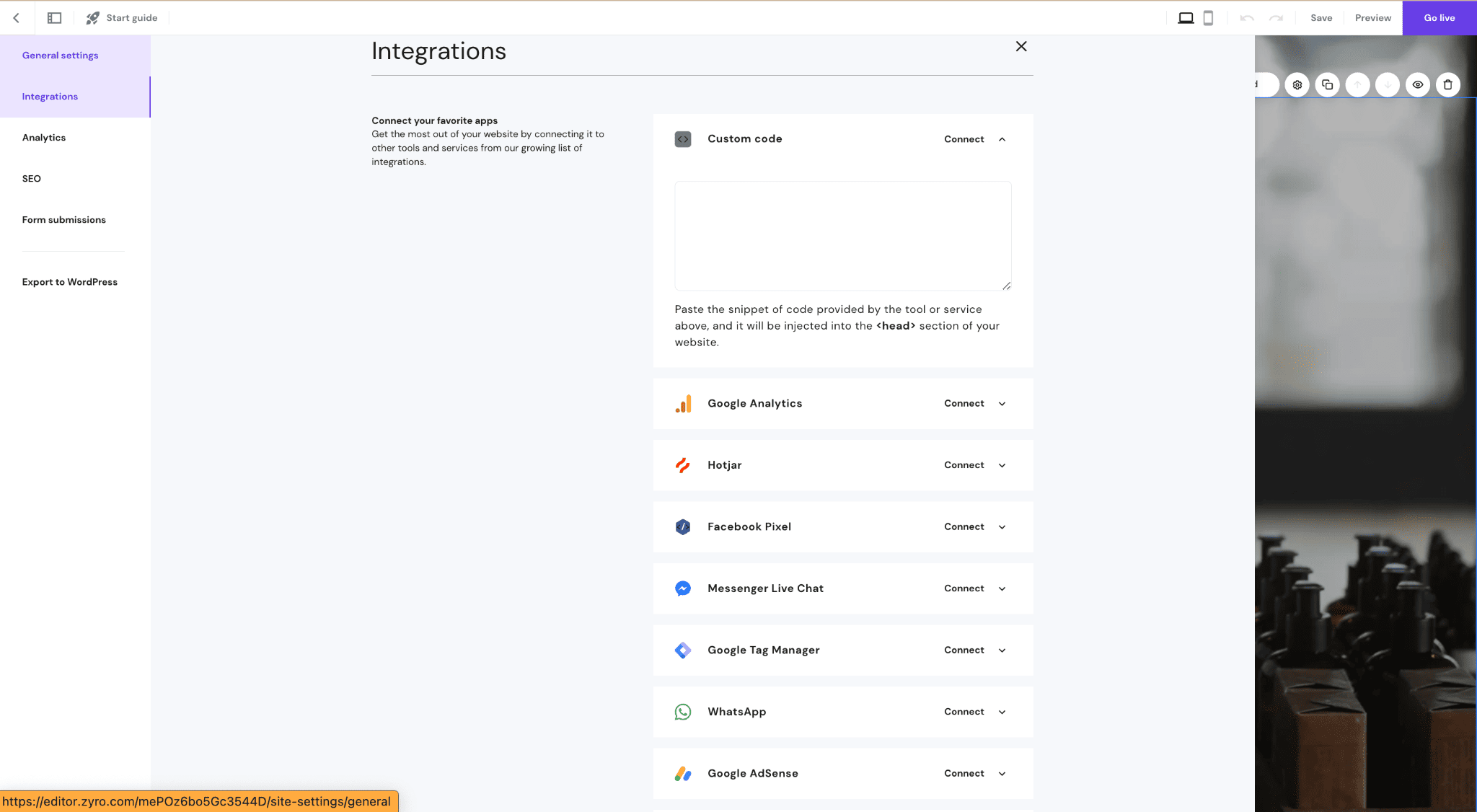This screenshot has width=1477, height=812.
Task: Click the WhatsApp logo icon
Action: tap(683, 711)
